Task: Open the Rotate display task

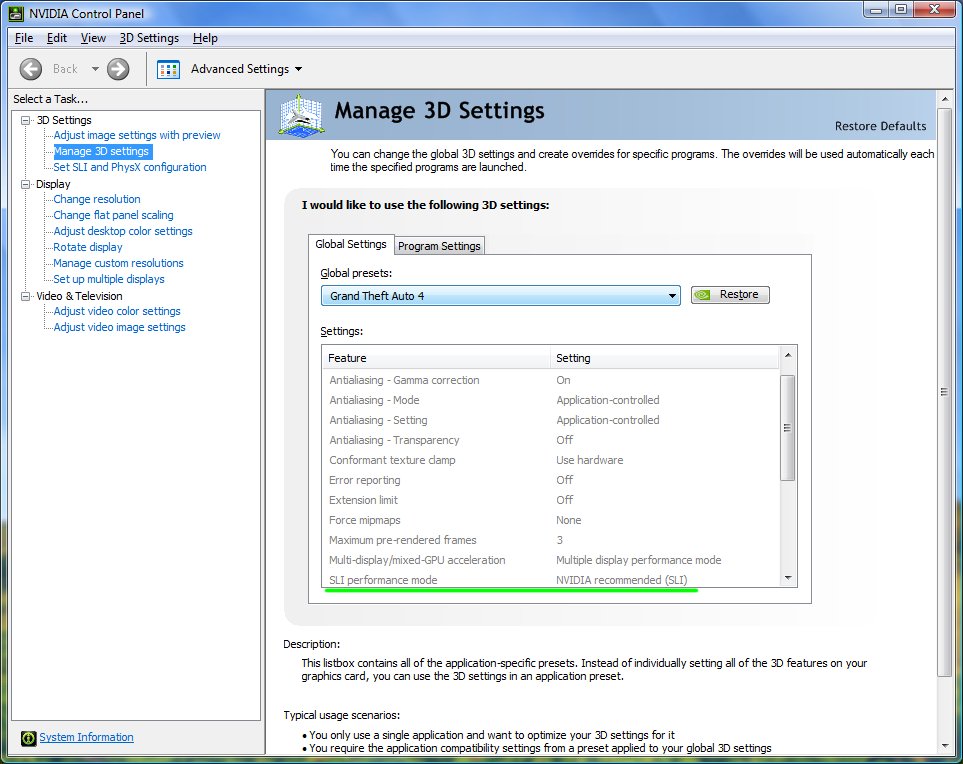Action: pyautogui.click(x=88, y=247)
